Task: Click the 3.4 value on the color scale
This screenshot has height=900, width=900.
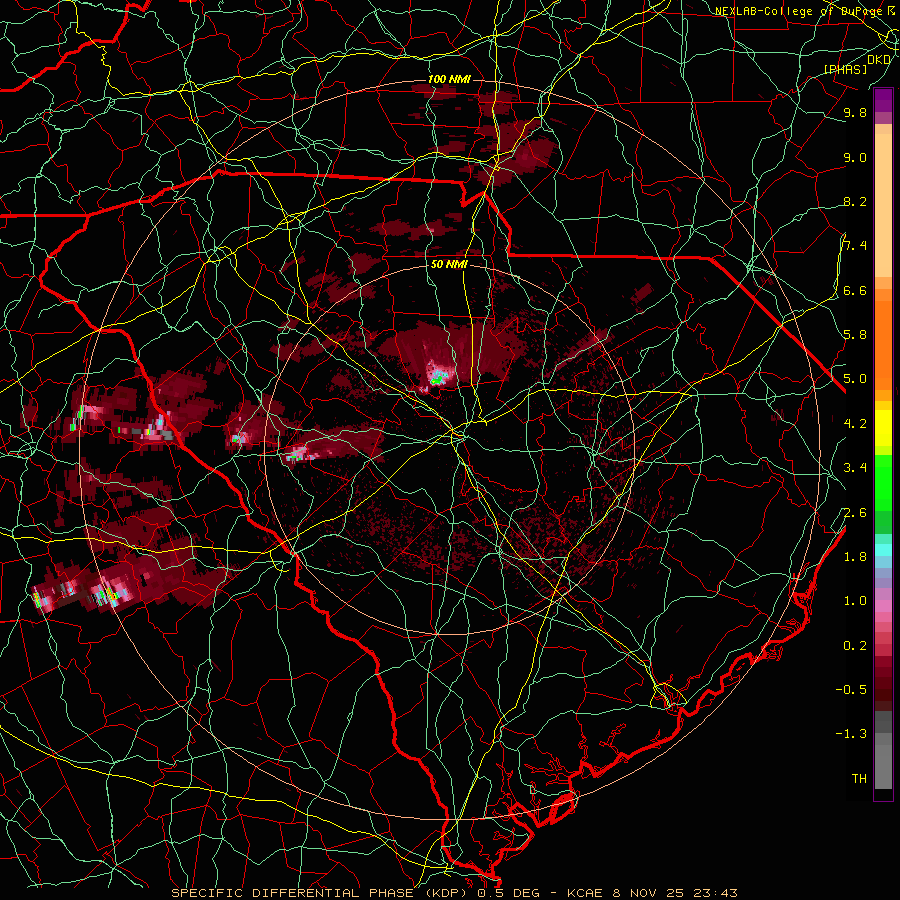Action: pyautogui.click(x=855, y=468)
